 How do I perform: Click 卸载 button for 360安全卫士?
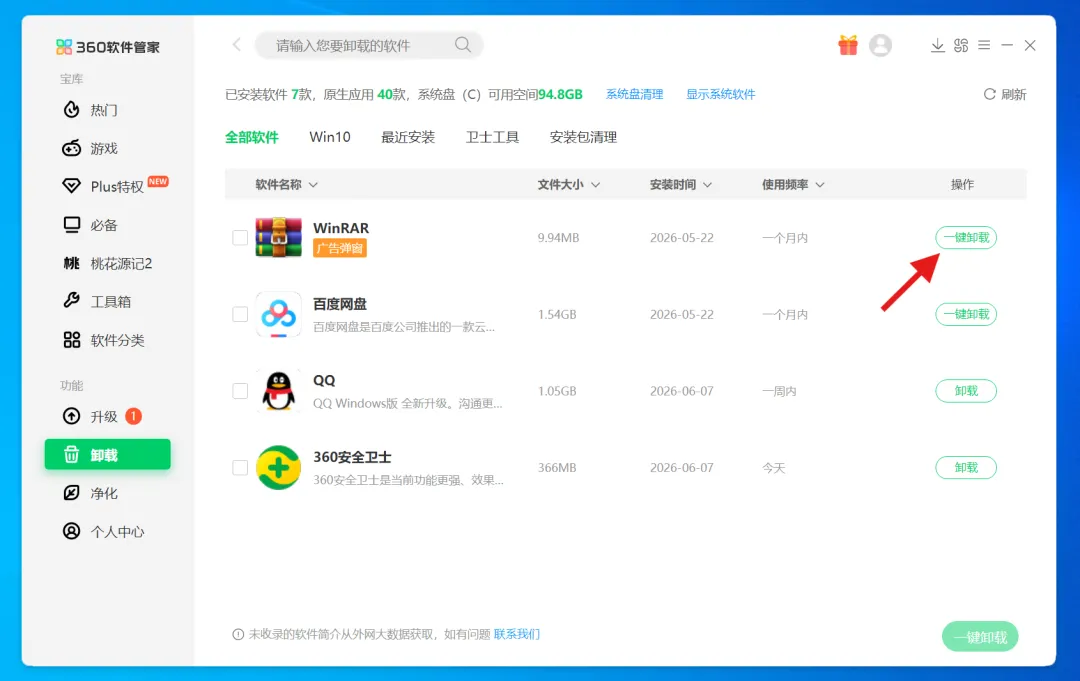click(x=966, y=468)
